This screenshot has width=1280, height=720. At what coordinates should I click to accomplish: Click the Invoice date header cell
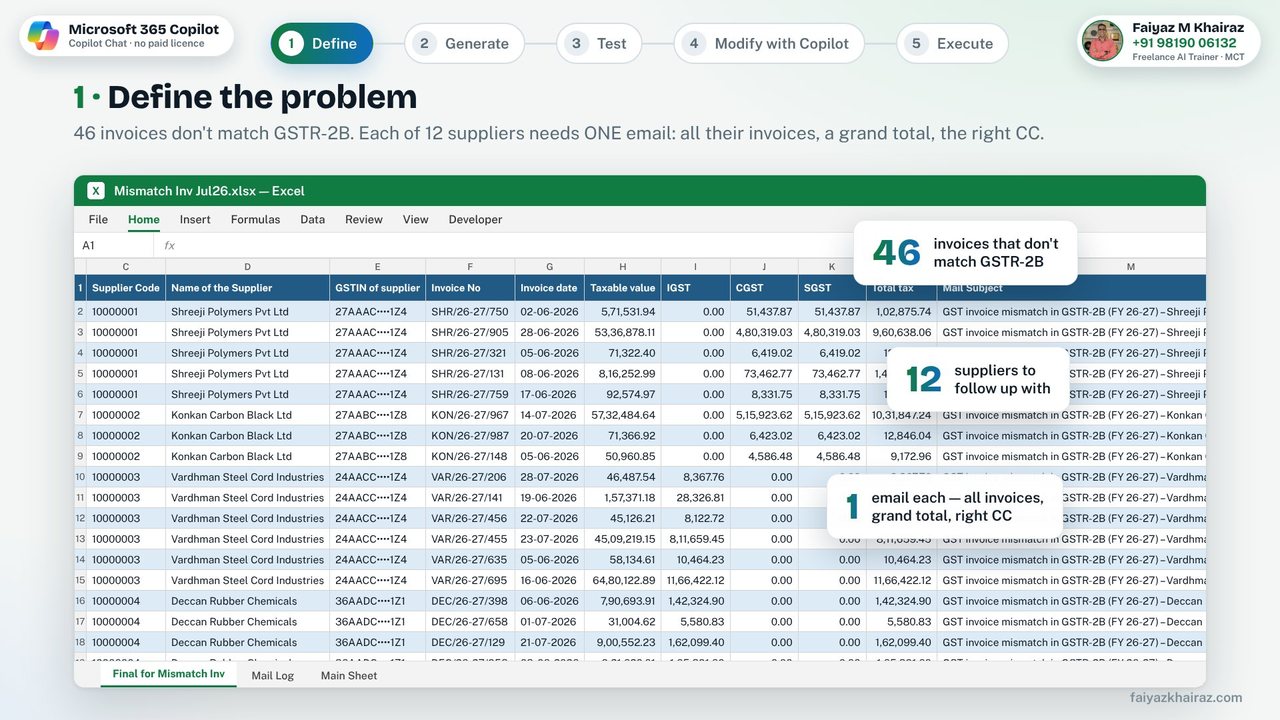click(x=549, y=288)
